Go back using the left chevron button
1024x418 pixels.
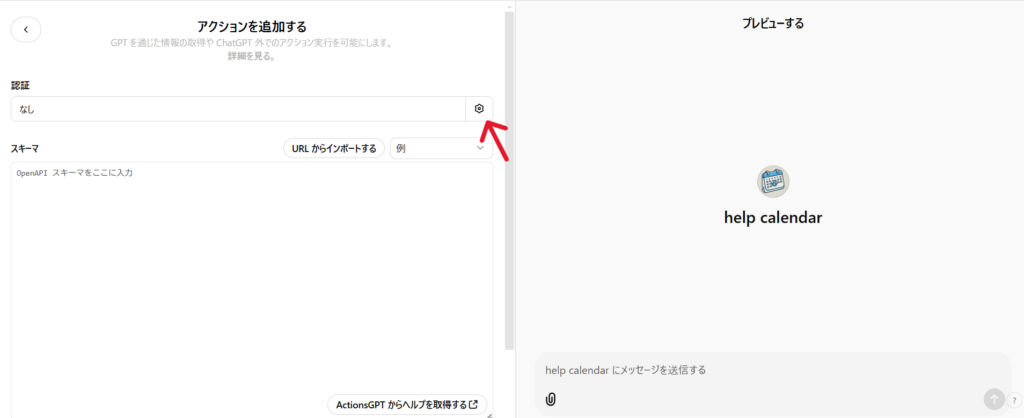(26, 30)
